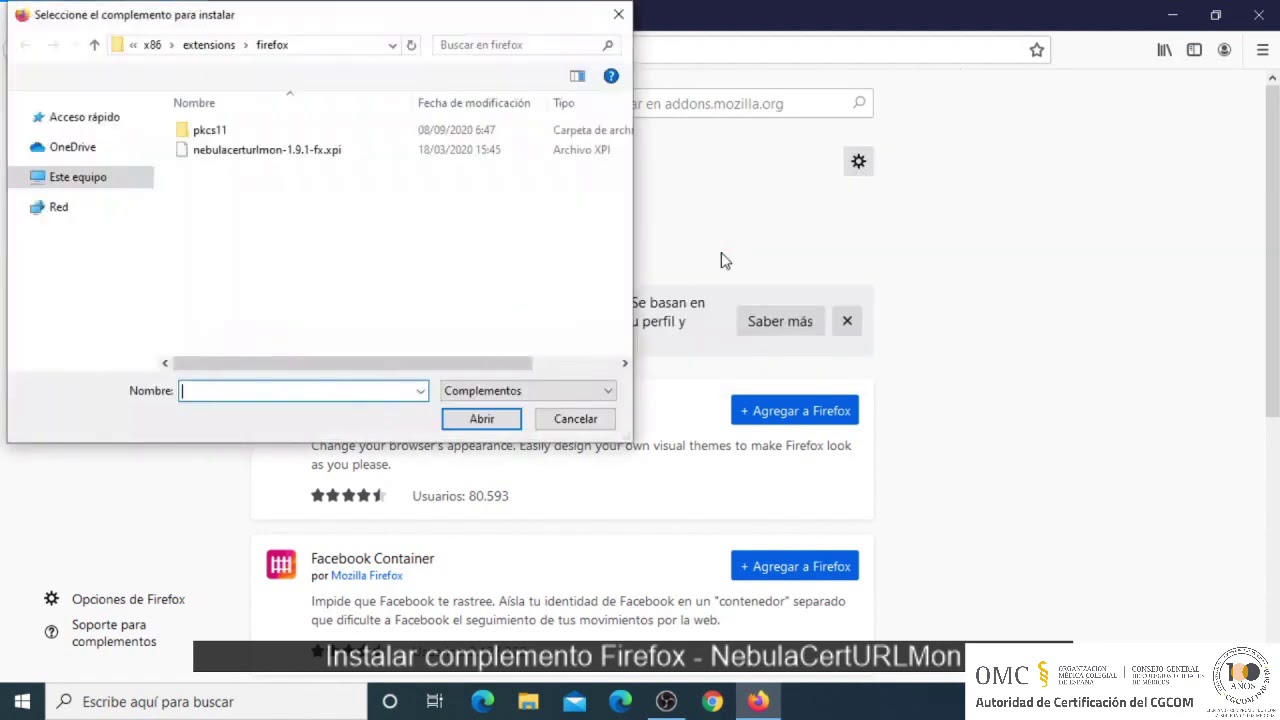Expand the Nombre filename dropdown arrow
This screenshot has height=720, width=1280.
click(x=421, y=391)
